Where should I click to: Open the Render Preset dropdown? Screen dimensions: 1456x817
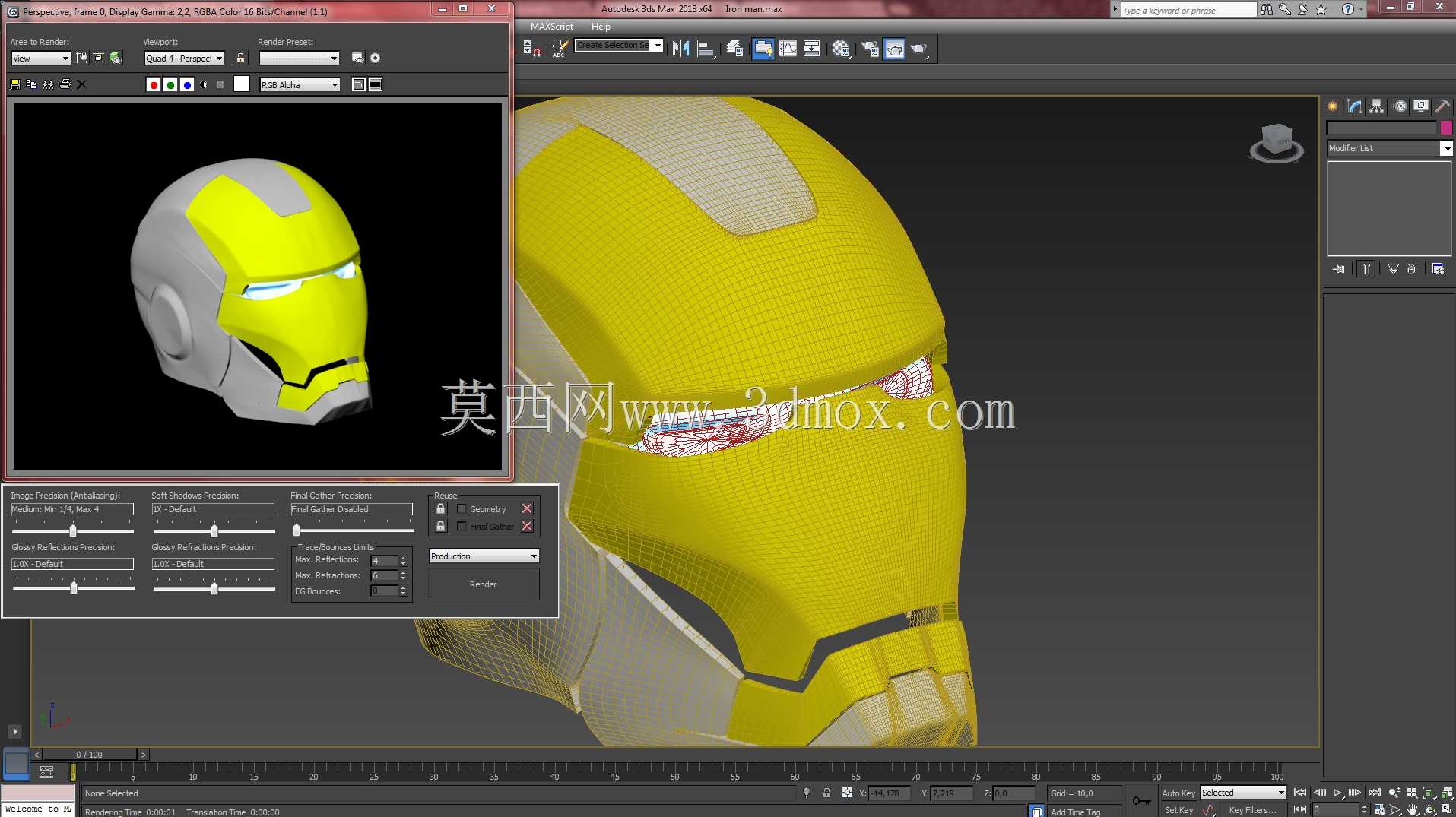pos(299,59)
